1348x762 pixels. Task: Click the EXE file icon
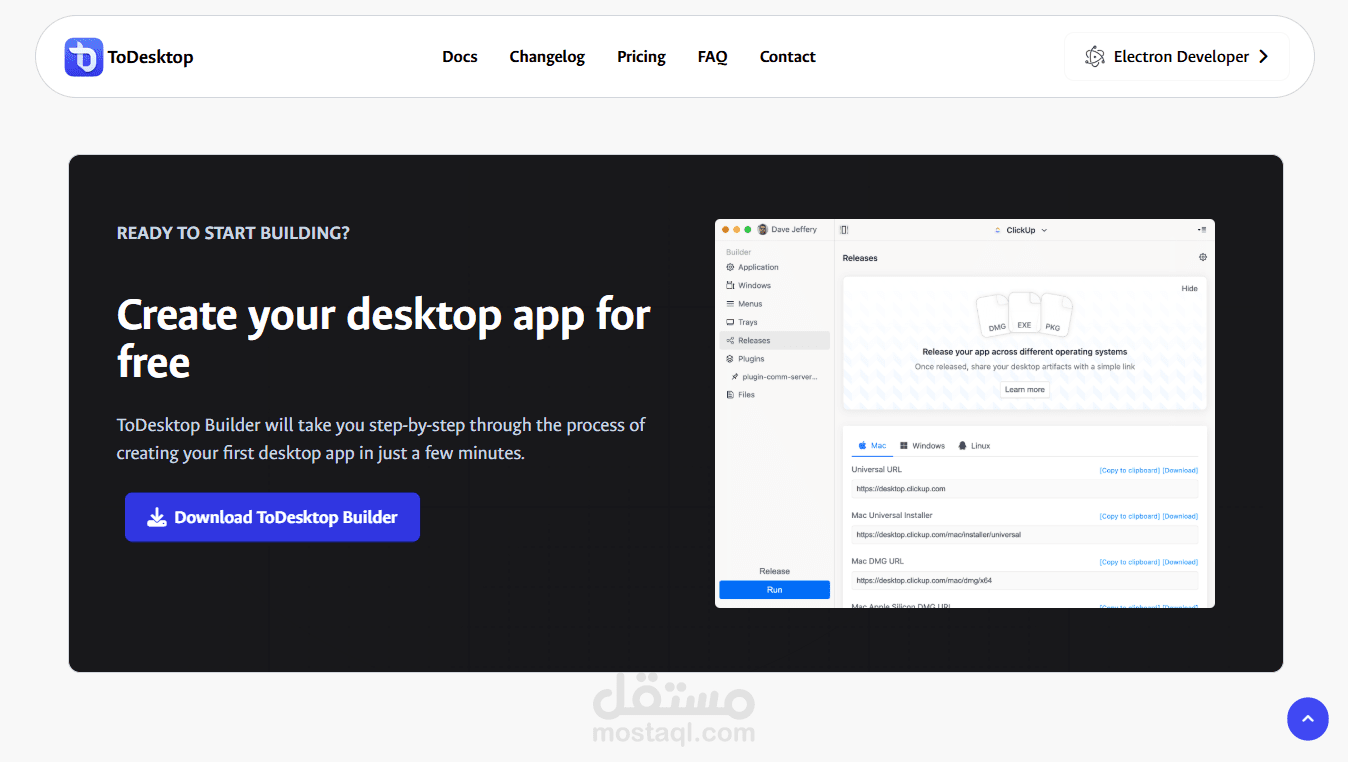tap(1025, 314)
